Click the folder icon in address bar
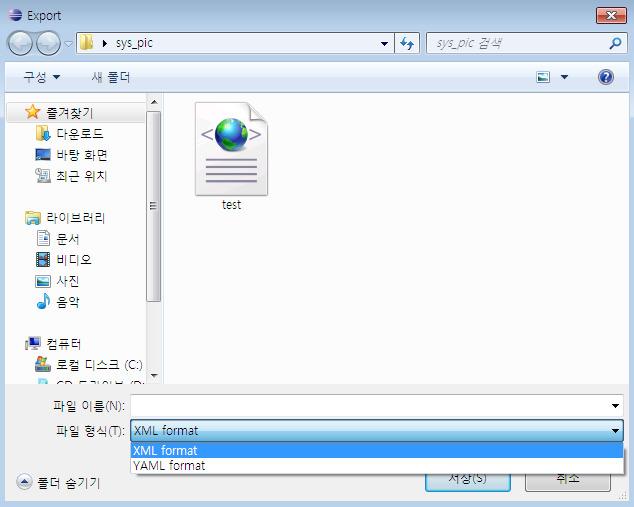 click(86, 42)
